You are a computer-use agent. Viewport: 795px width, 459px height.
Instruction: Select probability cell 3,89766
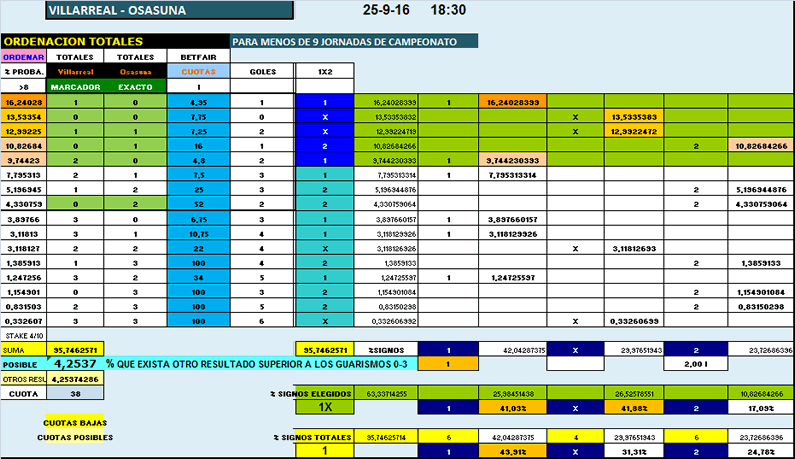[x=23, y=220]
